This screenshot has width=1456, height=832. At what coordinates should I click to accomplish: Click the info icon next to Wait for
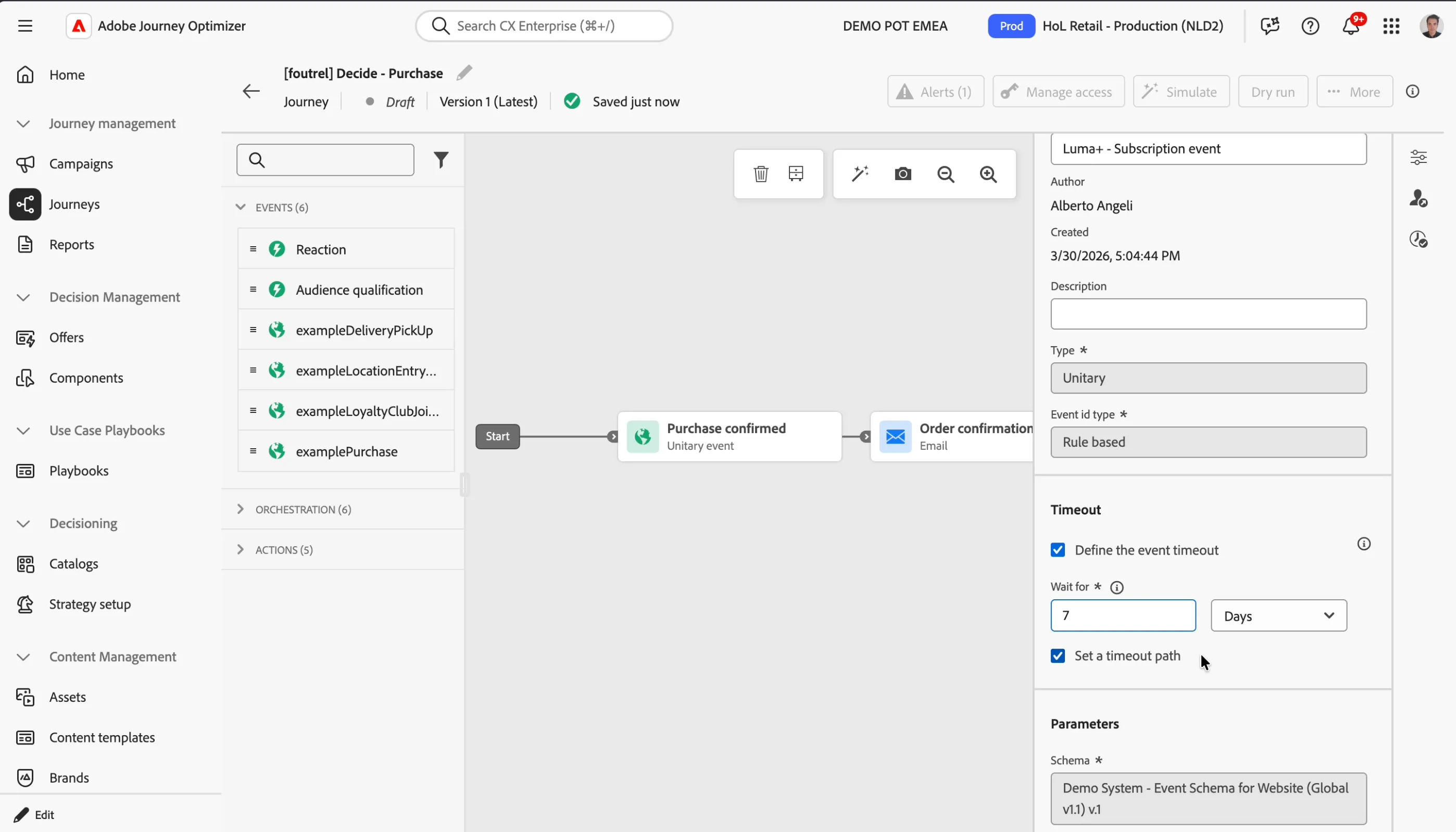[x=1116, y=587]
